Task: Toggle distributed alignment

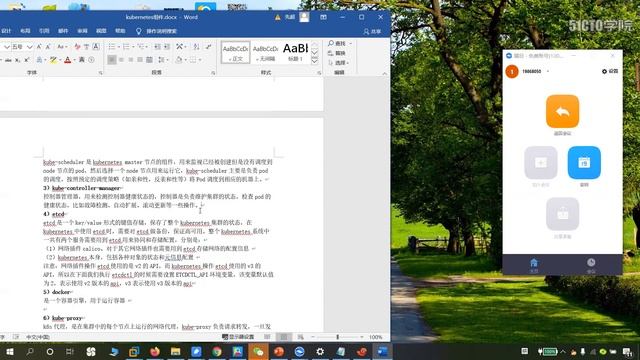Action: (149, 60)
